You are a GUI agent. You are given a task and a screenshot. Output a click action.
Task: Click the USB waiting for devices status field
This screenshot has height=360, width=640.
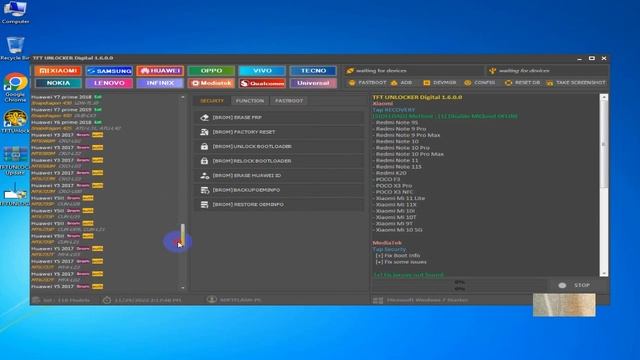click(x=547, y=71)
